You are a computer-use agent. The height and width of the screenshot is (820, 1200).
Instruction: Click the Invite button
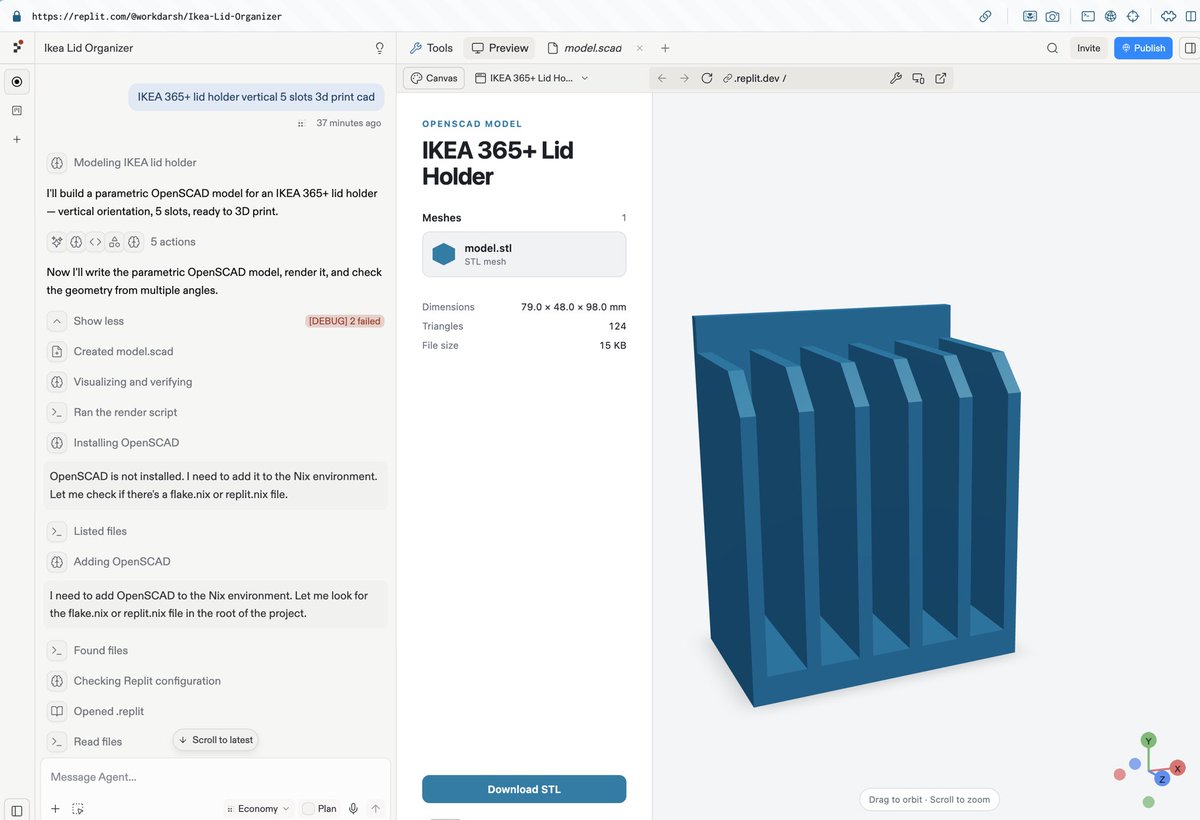pos(1088,48)
